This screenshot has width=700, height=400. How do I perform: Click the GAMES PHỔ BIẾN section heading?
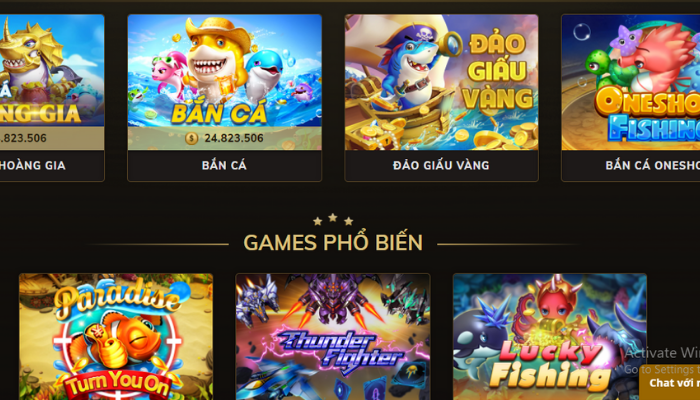333,243
